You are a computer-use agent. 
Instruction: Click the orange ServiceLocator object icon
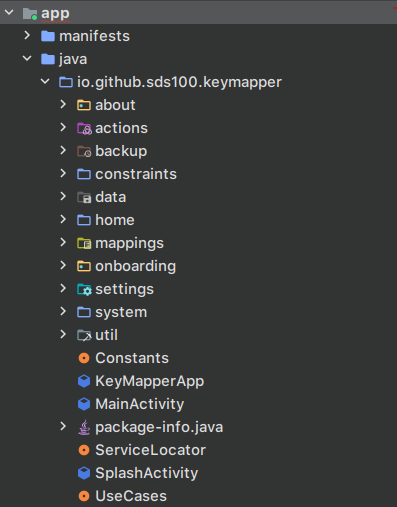tap(84, 450)
